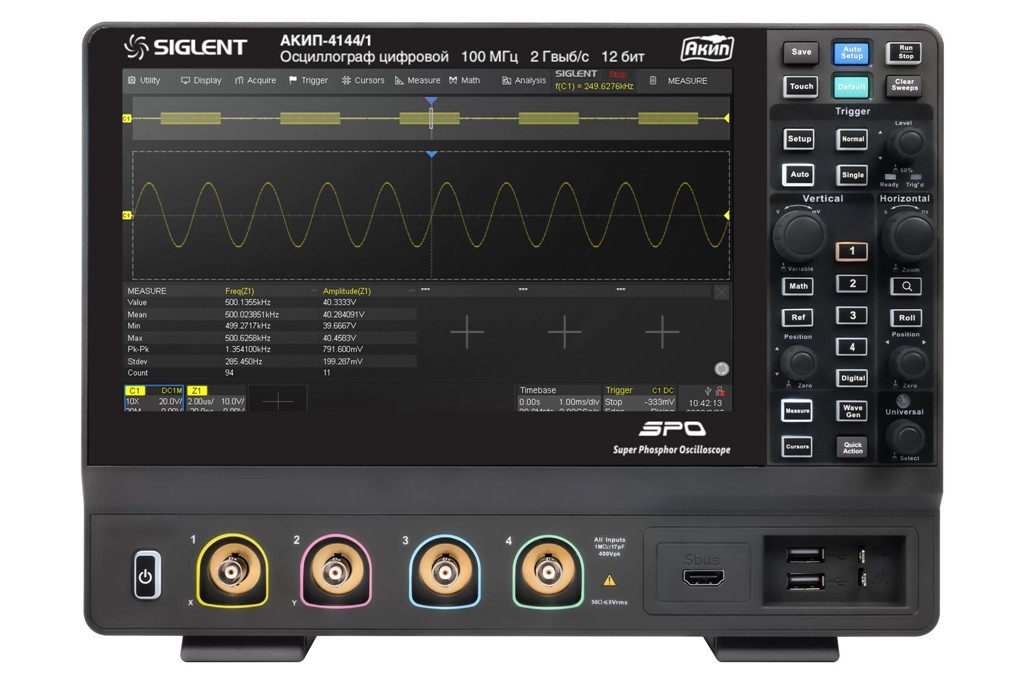Tap the C1 channel descriptor box
The width and height of the screenshot is (1024, 683).
coord(153,397)
